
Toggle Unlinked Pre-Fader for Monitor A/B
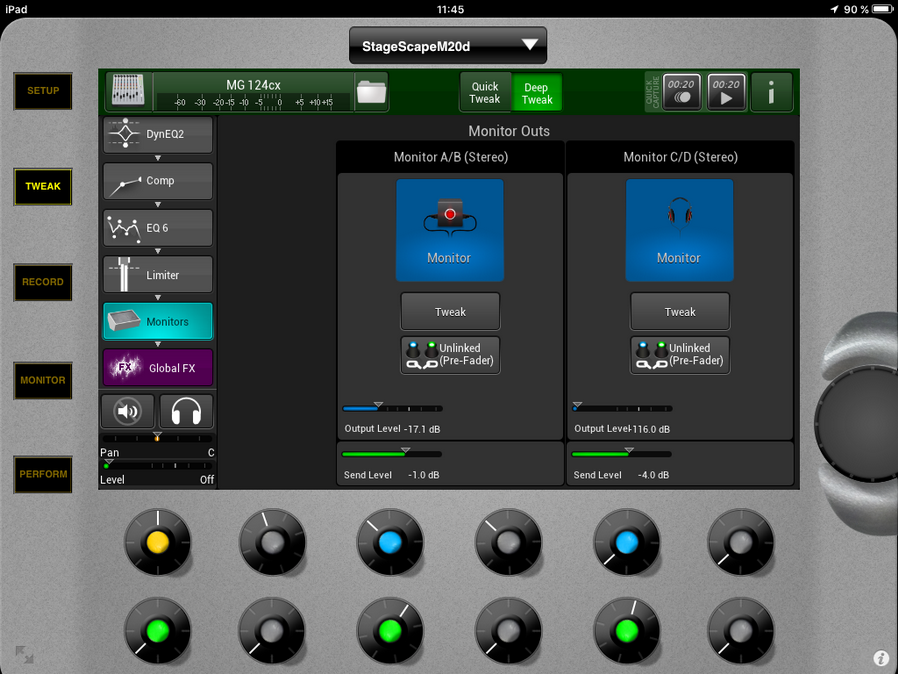click(449, 355)
